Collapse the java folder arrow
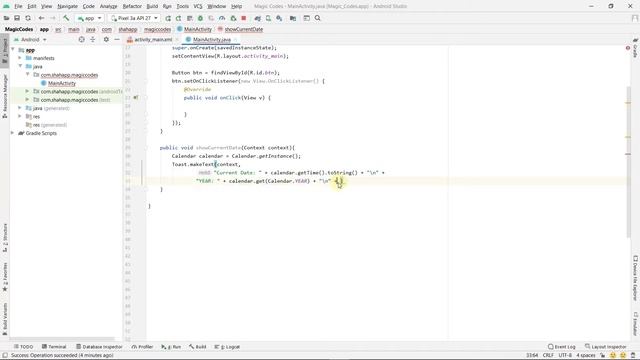Screen dimensions: 640x360 click(20, 66)
